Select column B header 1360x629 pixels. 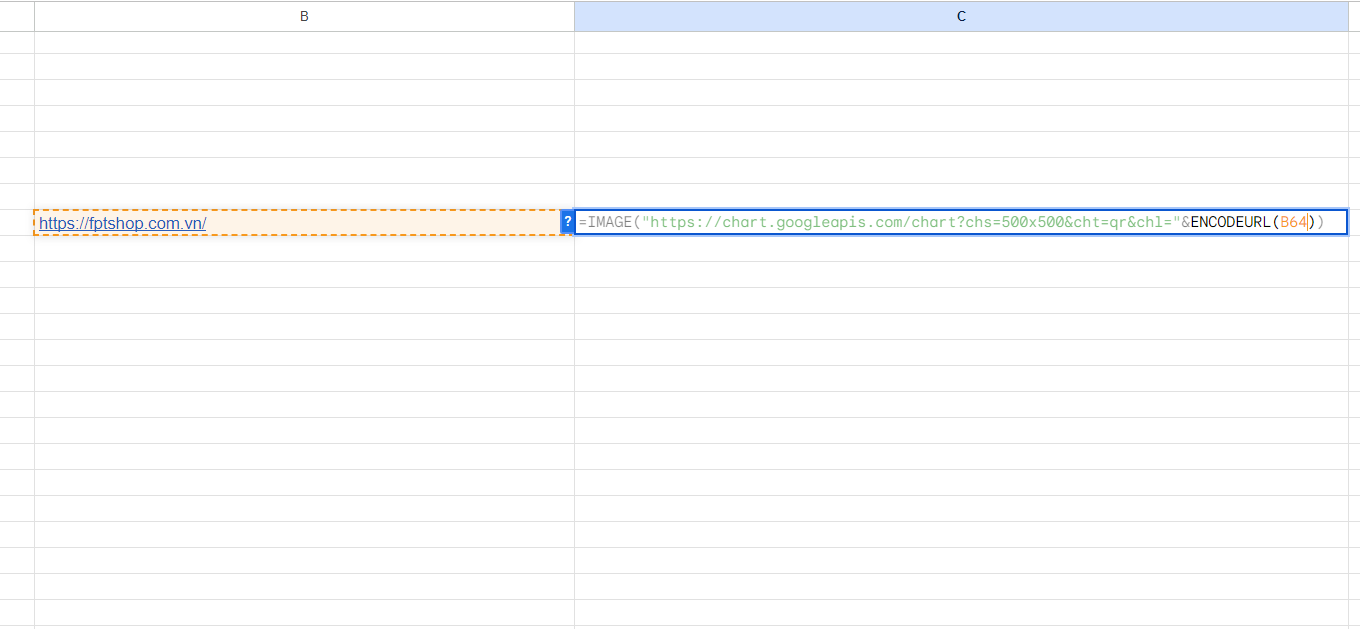(x=304, y=16)
